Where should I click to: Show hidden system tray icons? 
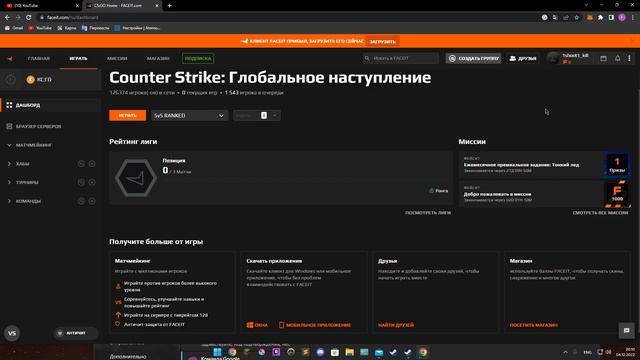click(x=565, y=352)
